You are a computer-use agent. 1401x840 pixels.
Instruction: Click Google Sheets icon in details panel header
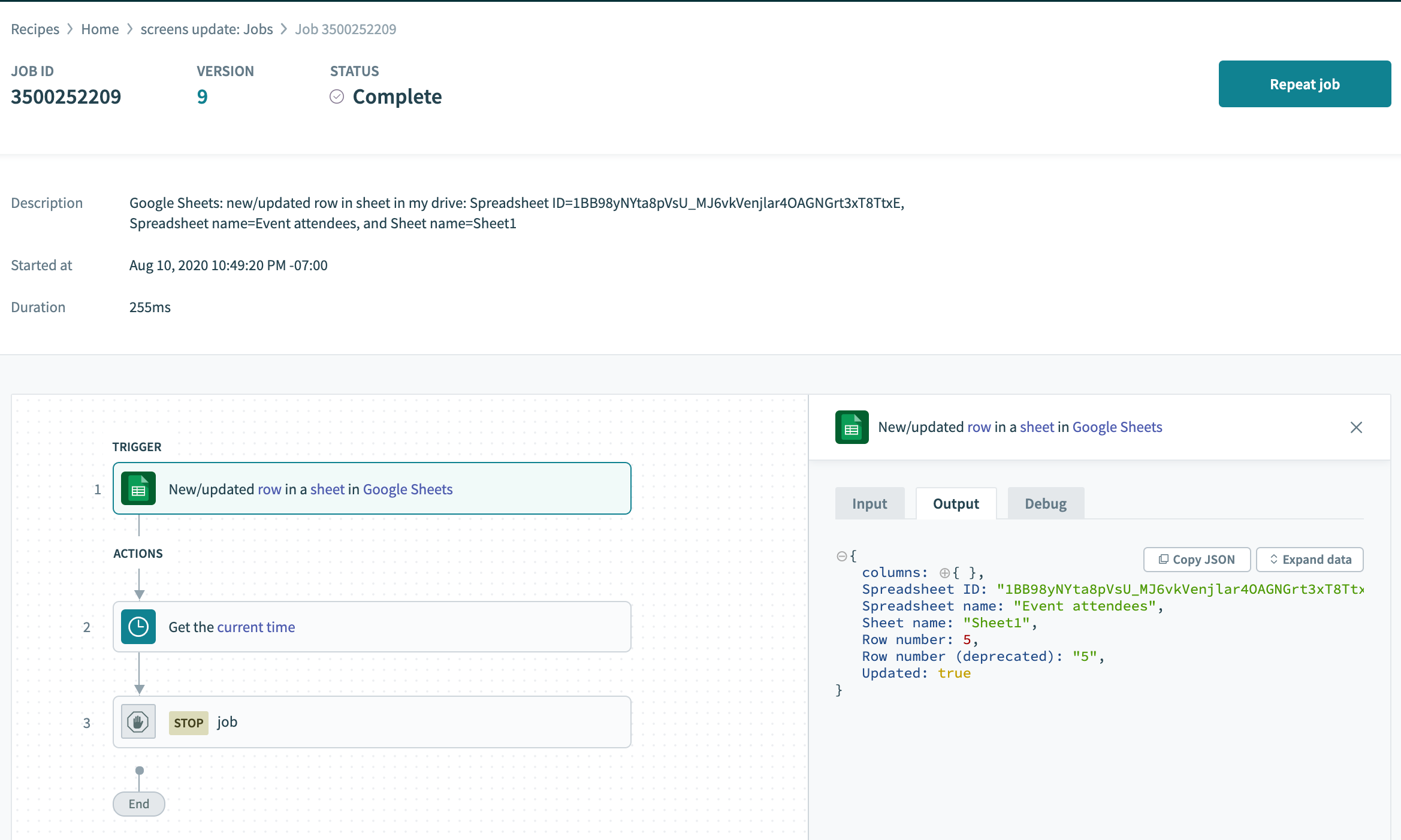click(852, 427)
